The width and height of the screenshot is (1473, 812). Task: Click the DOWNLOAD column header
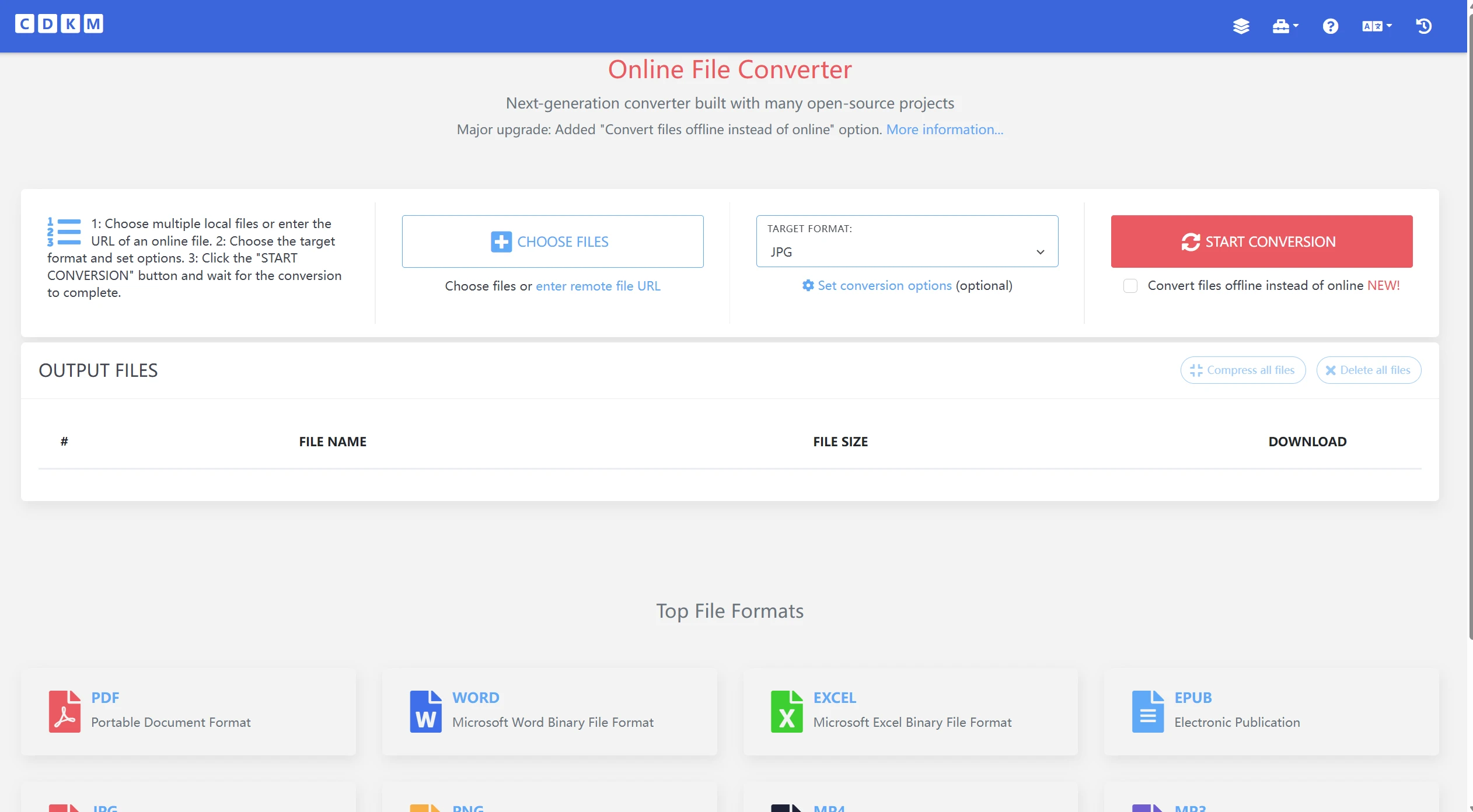(x=1307, y=442)
